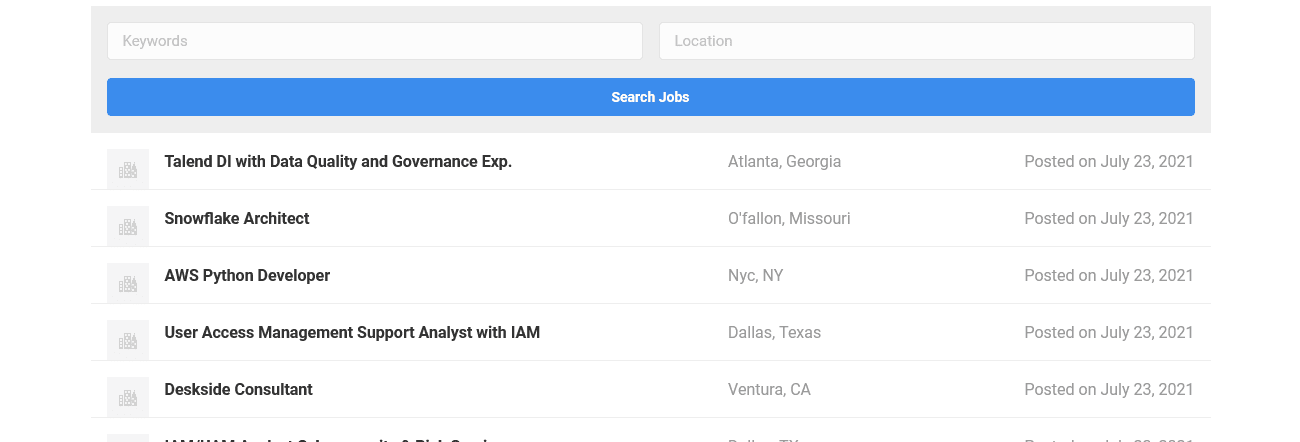Open the User Access Management Support Analyst job

click(x=352, y=332)
